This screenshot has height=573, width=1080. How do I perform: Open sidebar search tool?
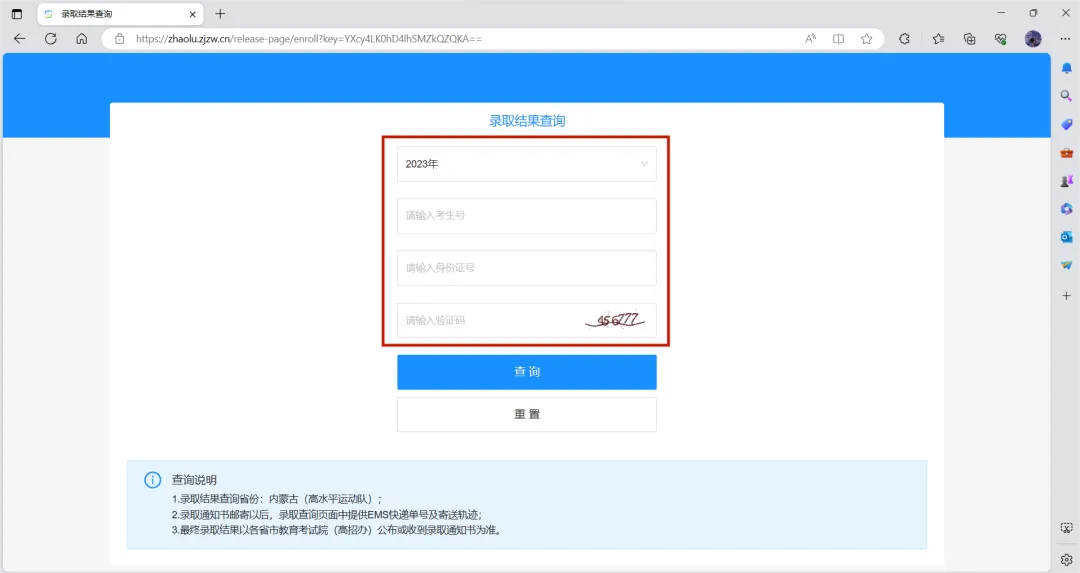tap(1066, 96)
